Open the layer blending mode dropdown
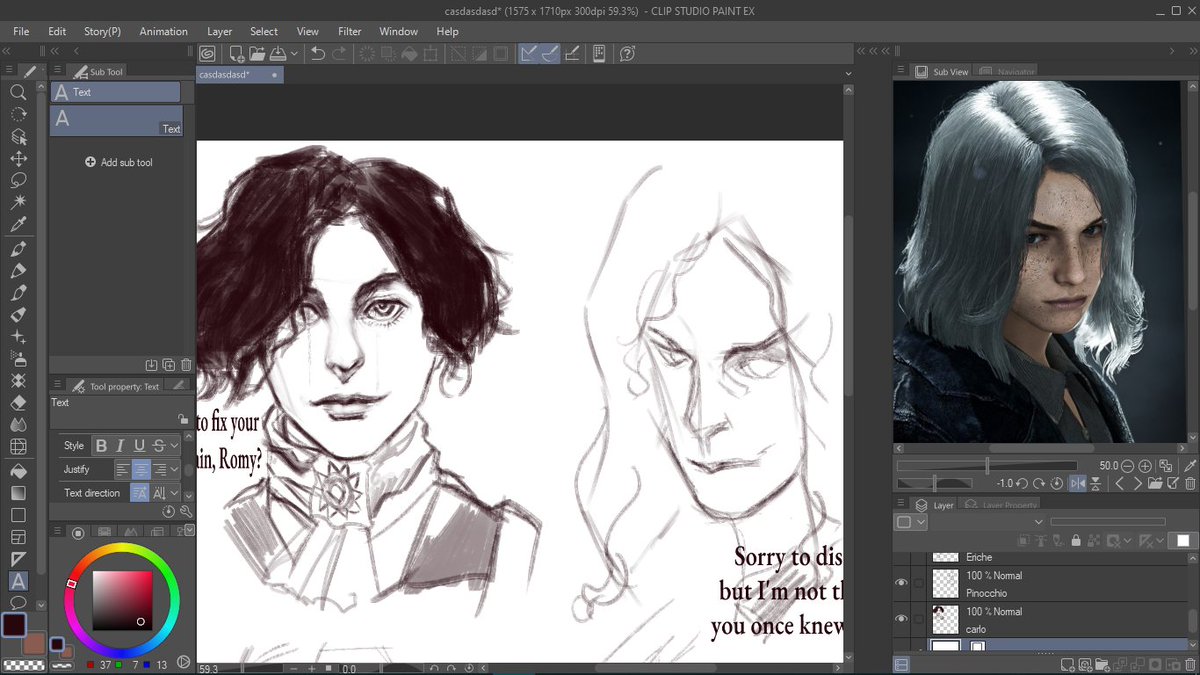Screen dimensions: 1200x675 pos(1040,522)
